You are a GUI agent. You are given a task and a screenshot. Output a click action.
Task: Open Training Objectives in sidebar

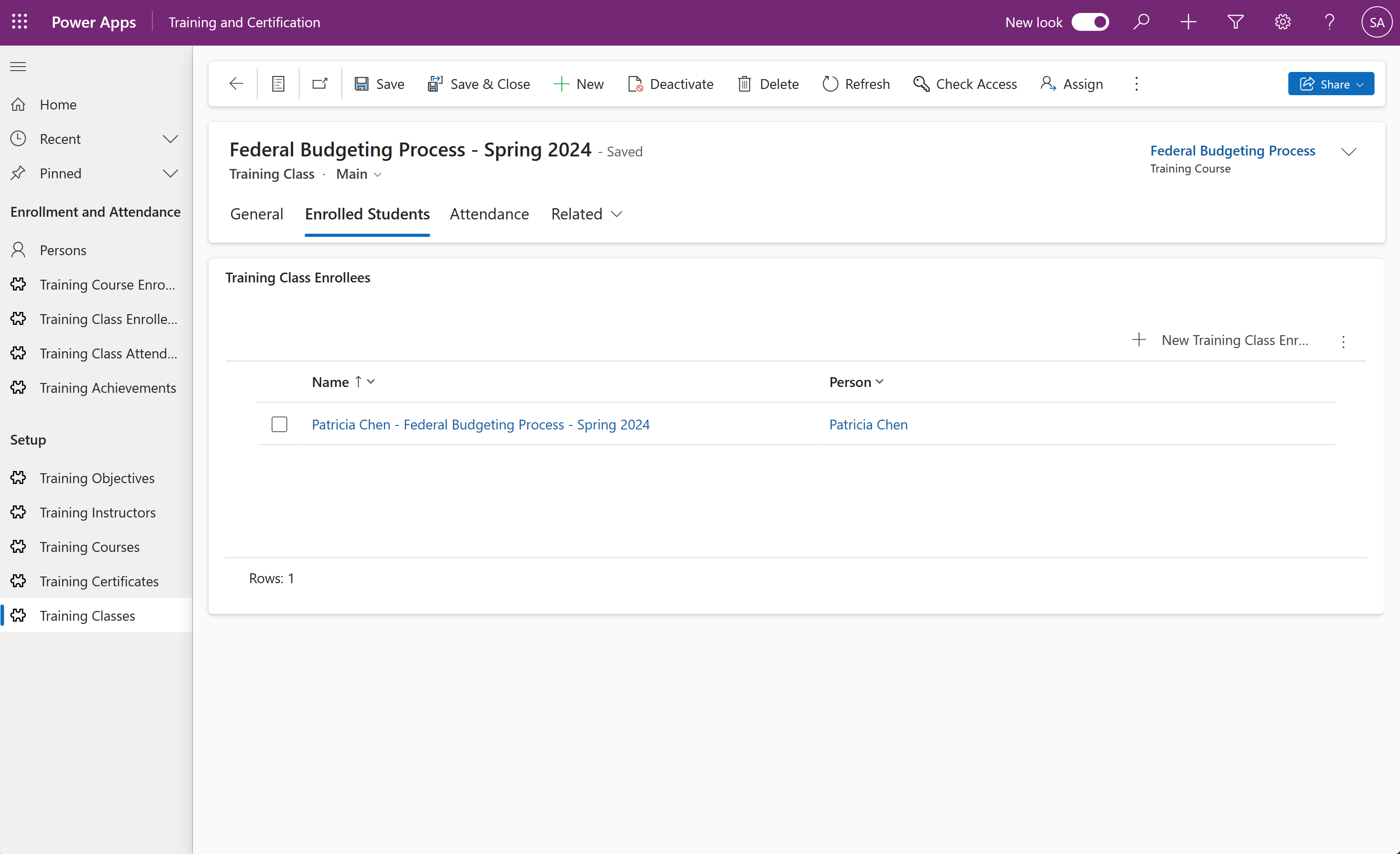click(96, 478)
